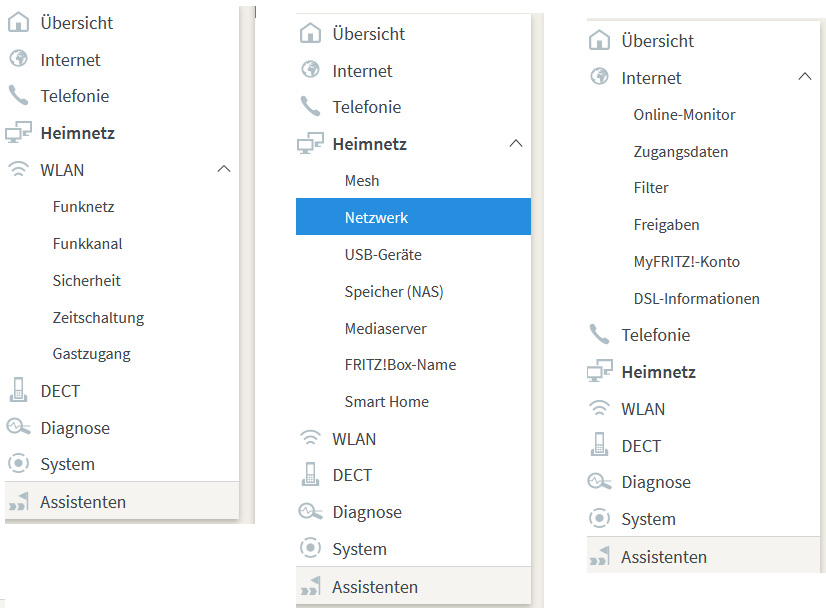Viewport: 826px width, 608px height.
Task: Select Speicher (NAS) under Heimnetz
Action: (x=393, y=291)
